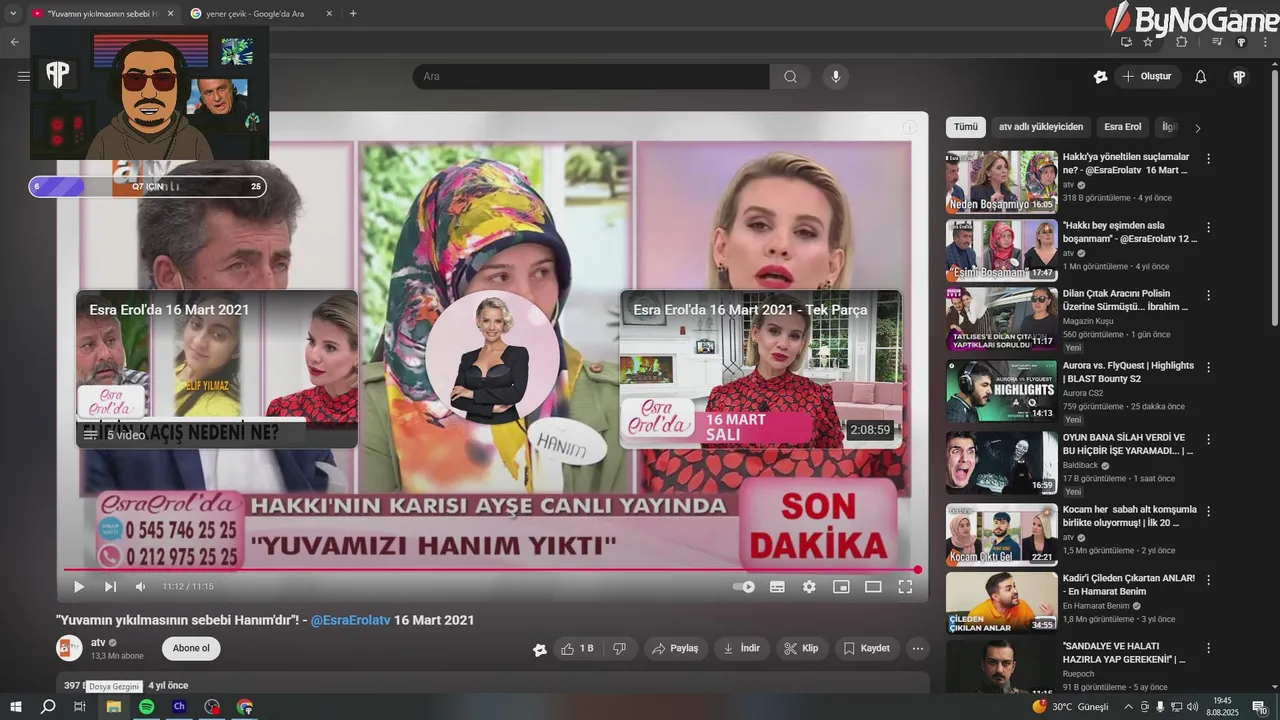Viewport: 1280px width, 720px height.
Task: Bookmark this page with star
Action: pos(1148,42)
